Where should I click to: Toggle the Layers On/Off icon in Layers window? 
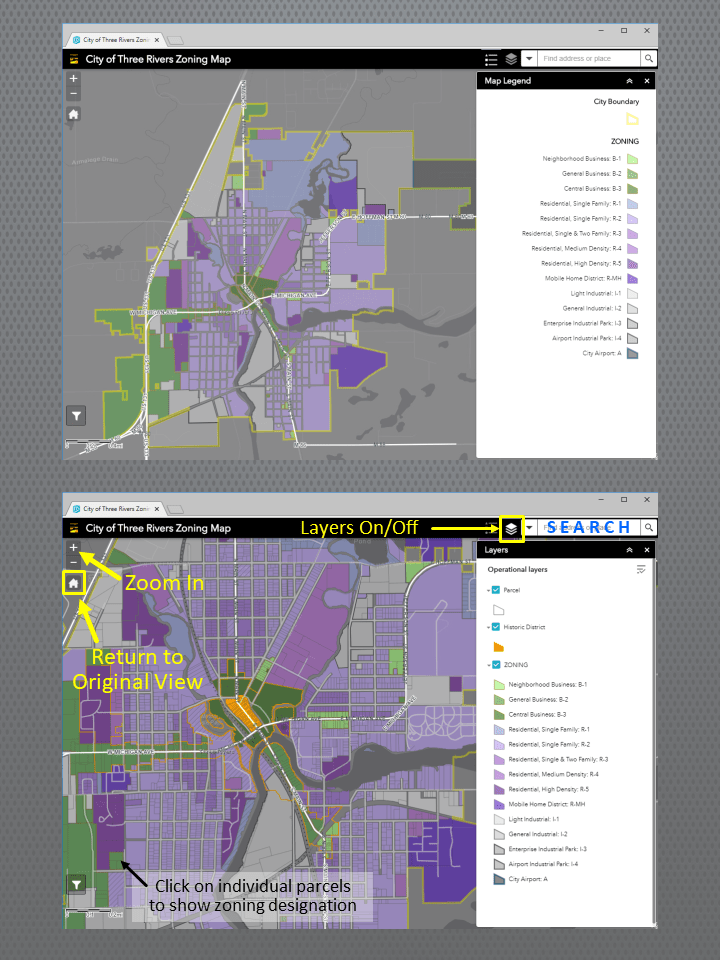[511, 528]
